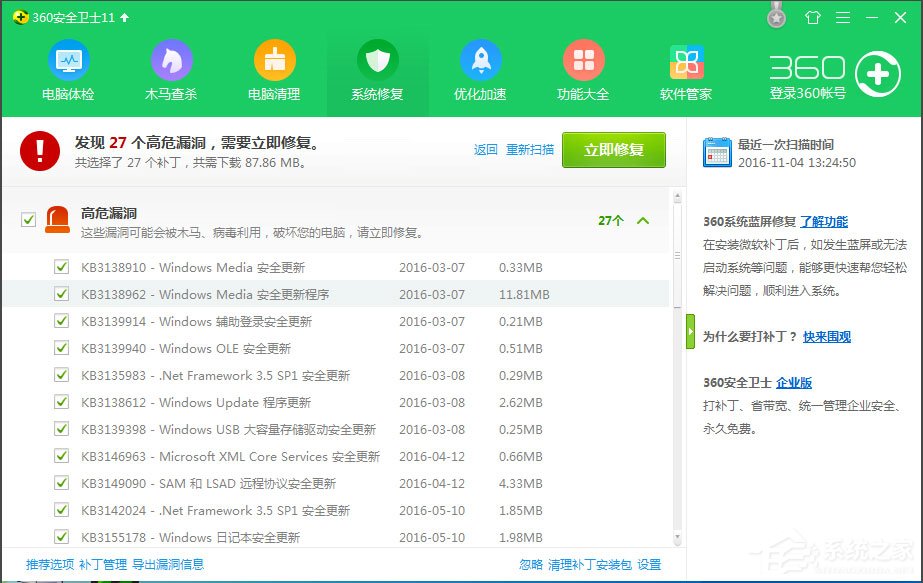Click the 立即修复 repair button
Viewport: 923px width, 583px height.
[614, 149]
